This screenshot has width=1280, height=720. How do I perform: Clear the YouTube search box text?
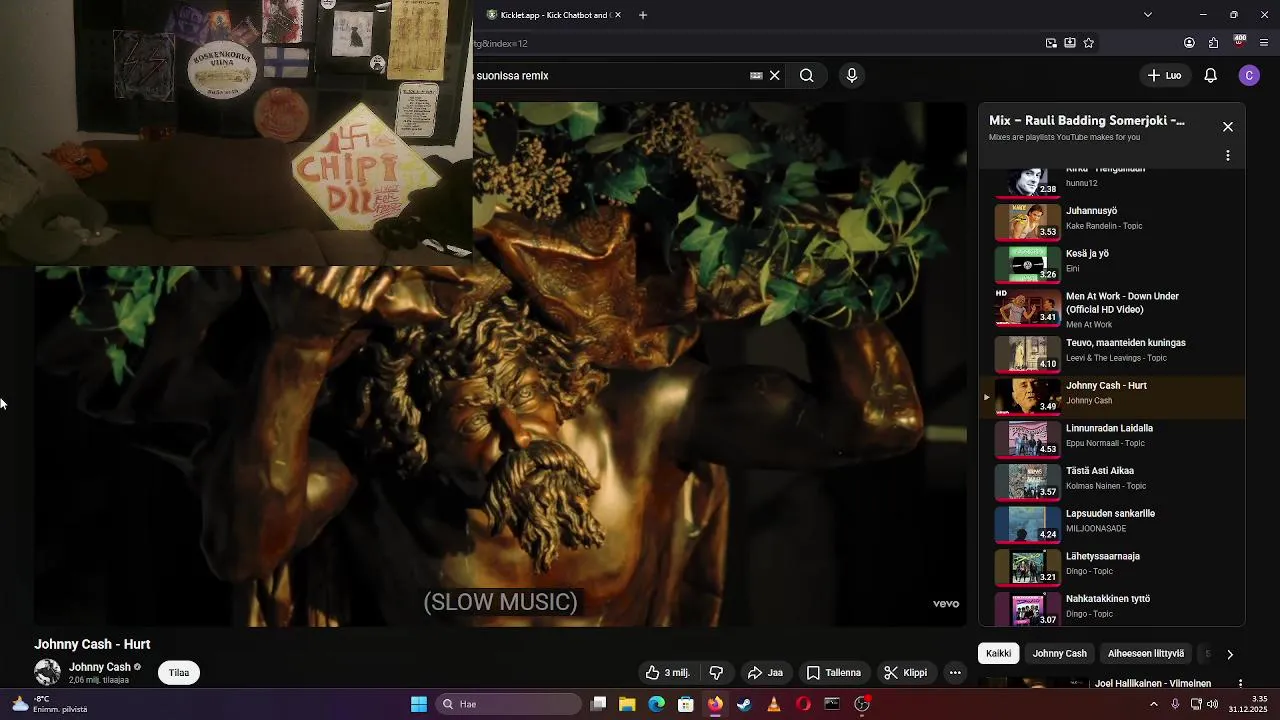774,75
